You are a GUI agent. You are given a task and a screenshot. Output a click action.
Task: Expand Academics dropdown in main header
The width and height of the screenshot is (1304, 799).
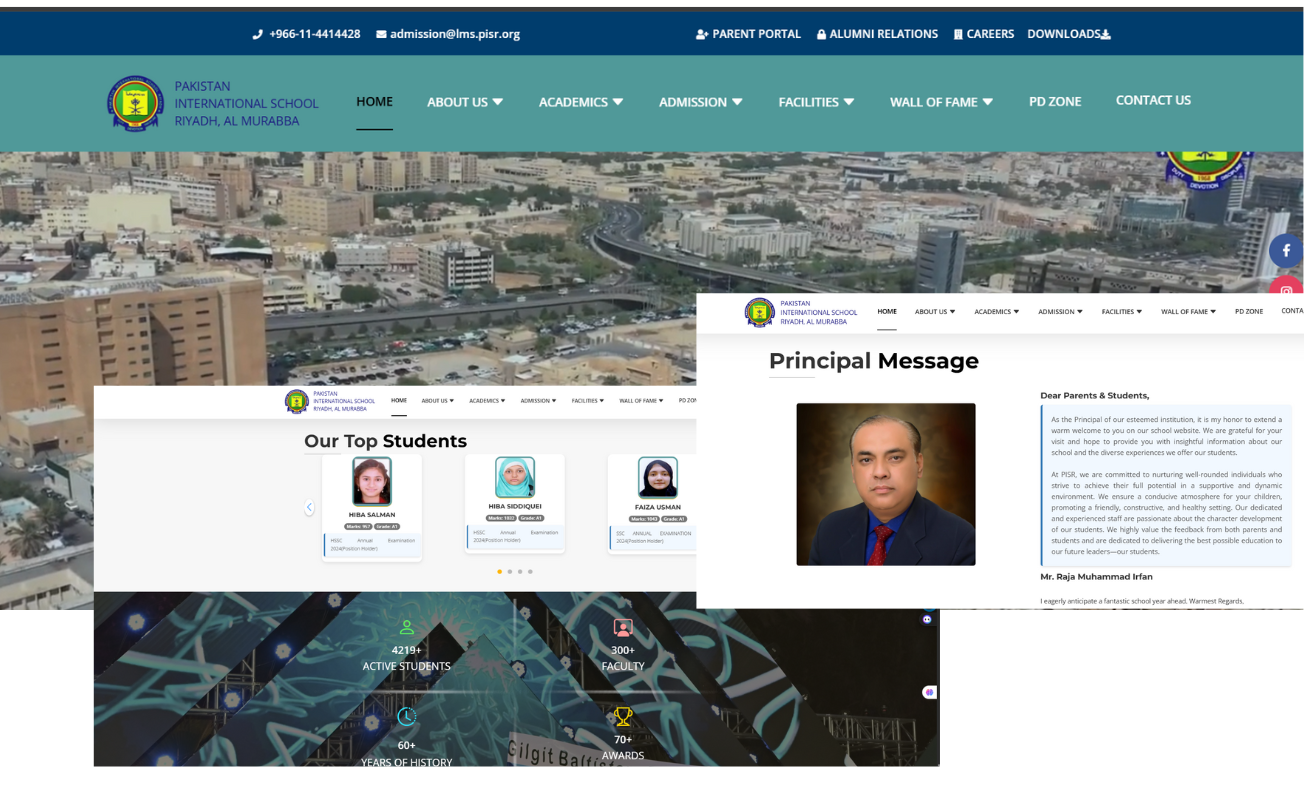581,102
